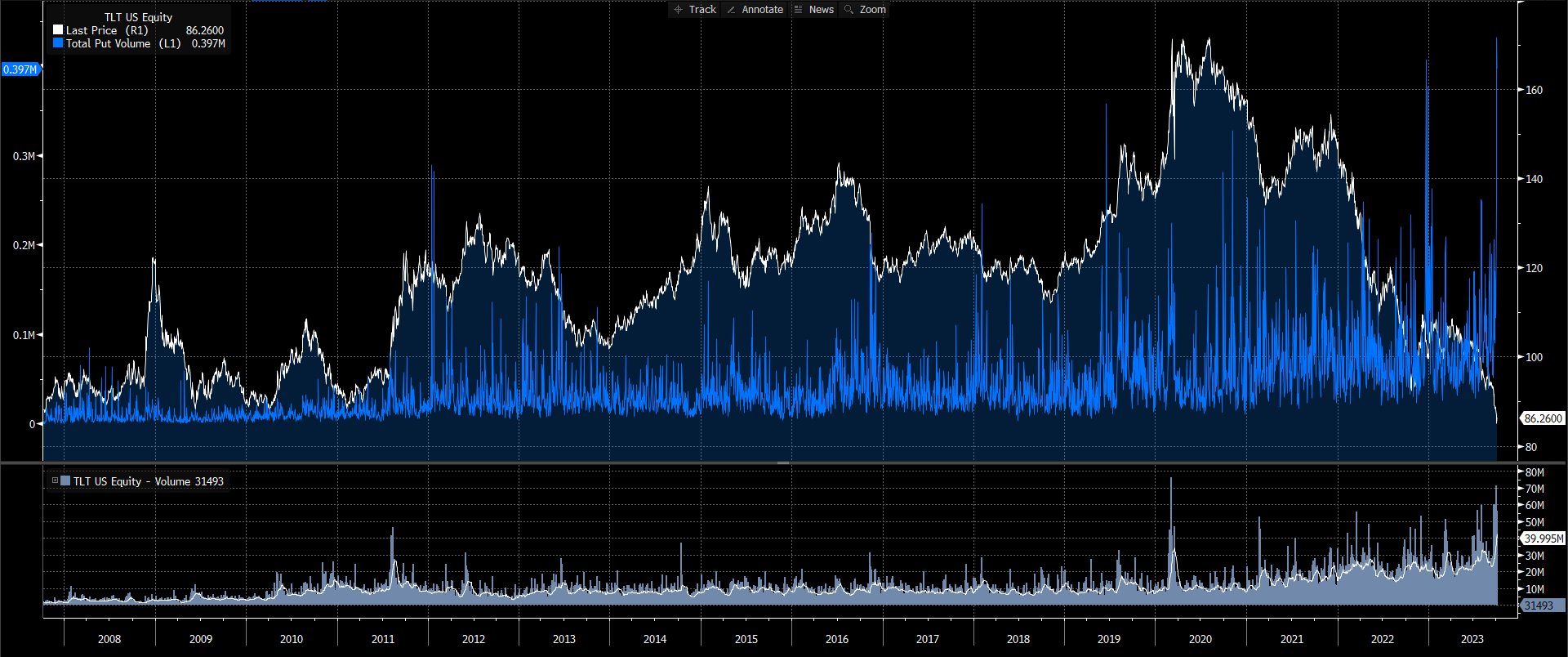
Task: Click the Total Put Volume legend label
Action: pos(108,43)
